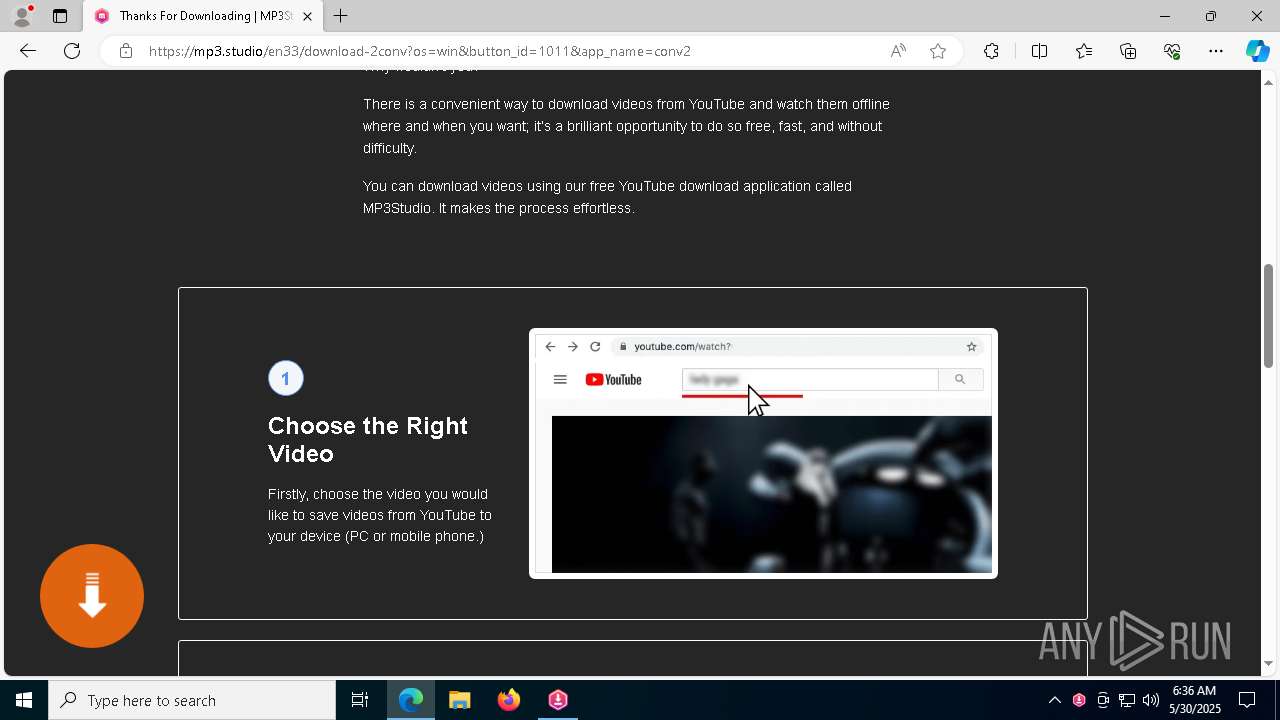Add this page to favorites
The height and width of the screenshot is (720, 1280).
[938, 51]
